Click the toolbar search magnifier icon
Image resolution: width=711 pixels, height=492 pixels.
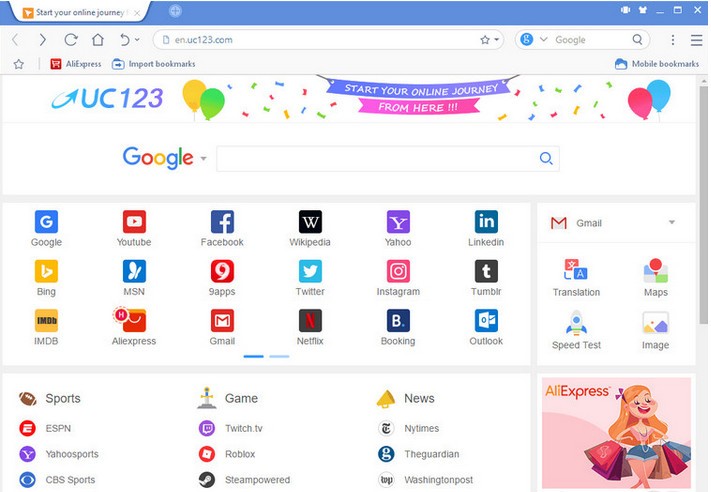[638, 39]
